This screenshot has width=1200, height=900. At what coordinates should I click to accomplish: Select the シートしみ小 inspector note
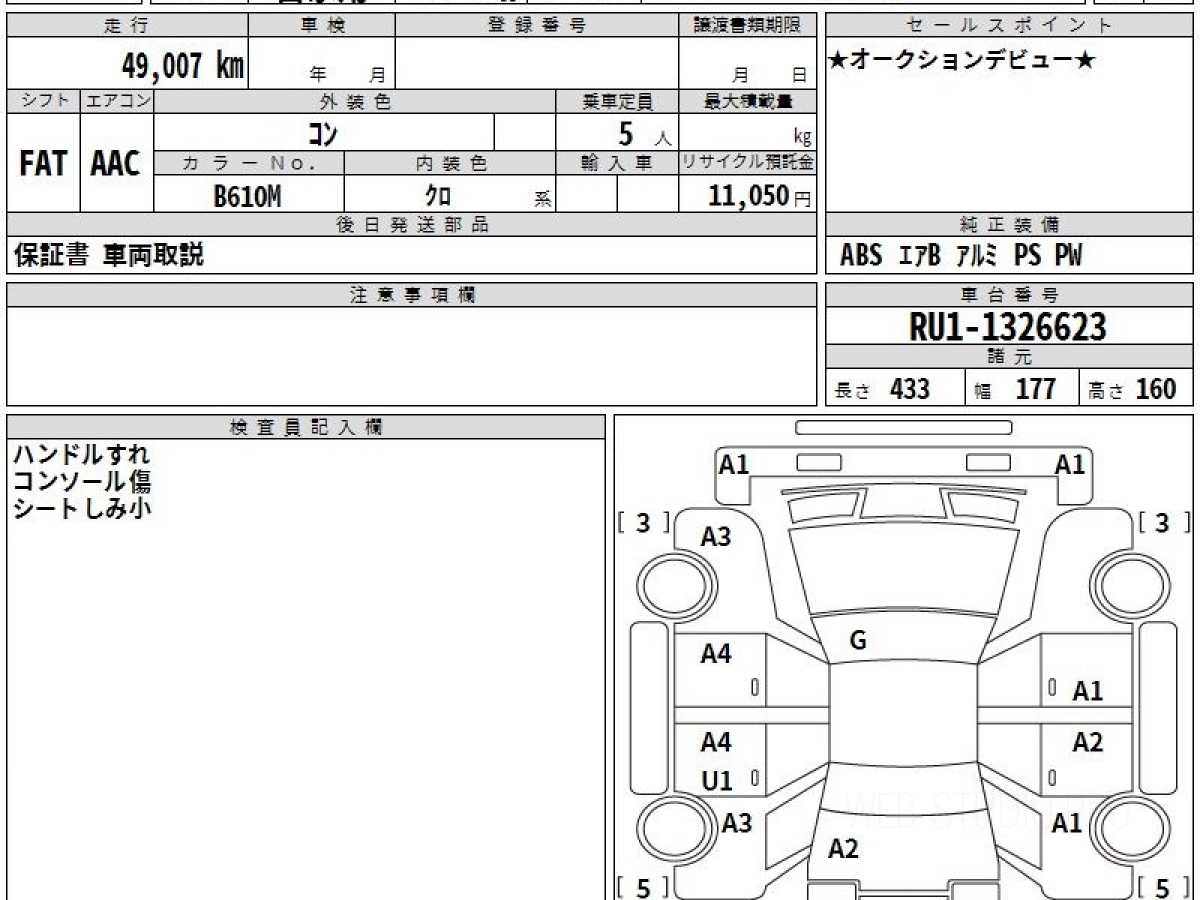pyautogui.click(x=82, y=507)
